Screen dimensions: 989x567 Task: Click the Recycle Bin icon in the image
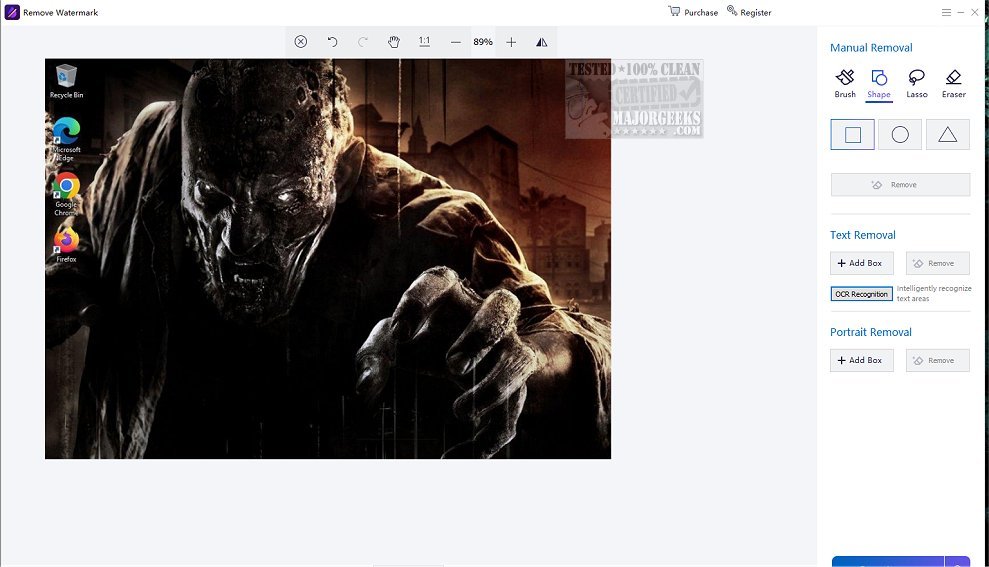(66, 81)
